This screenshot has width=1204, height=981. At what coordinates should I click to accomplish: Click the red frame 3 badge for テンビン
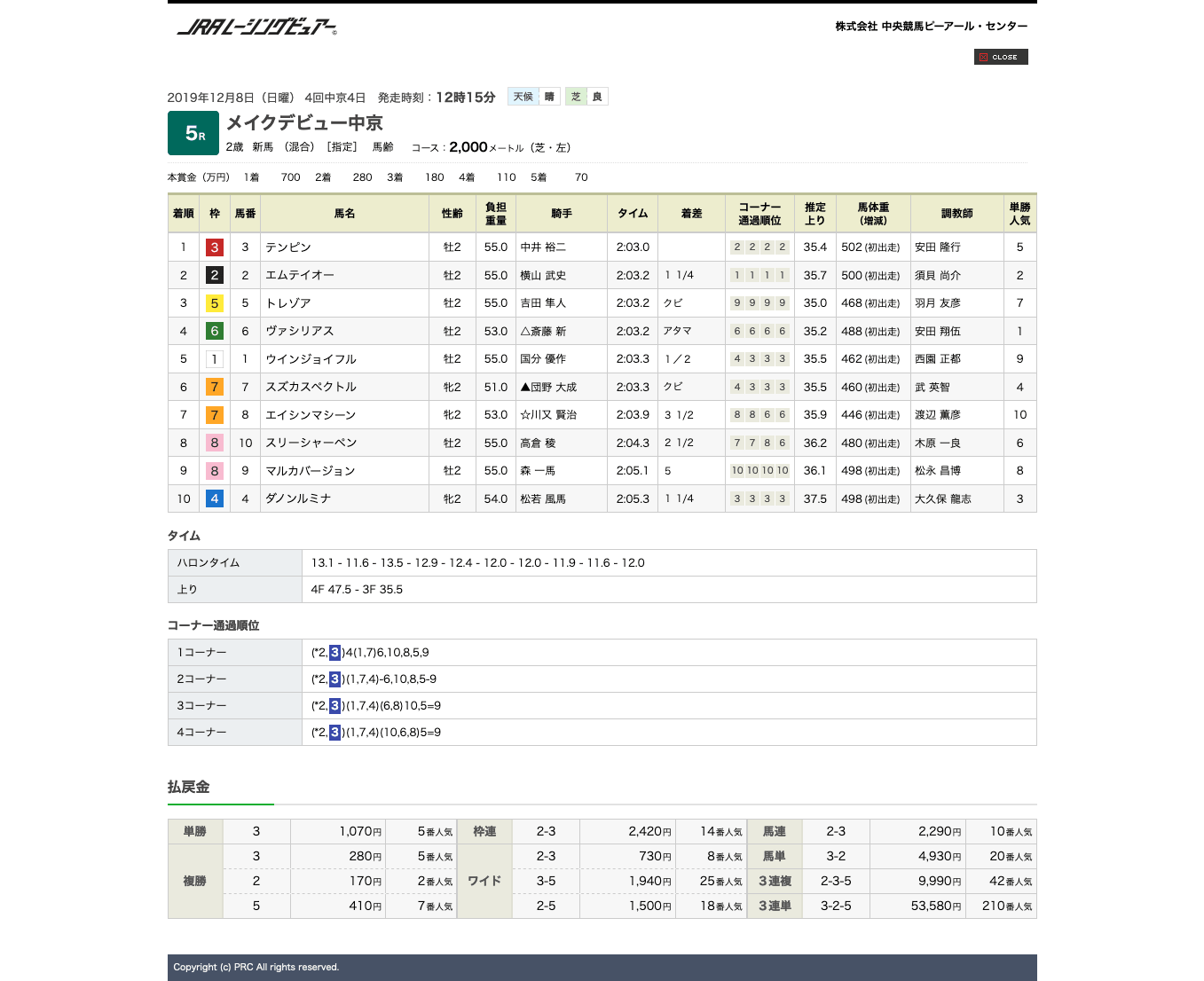click(214, 247)
